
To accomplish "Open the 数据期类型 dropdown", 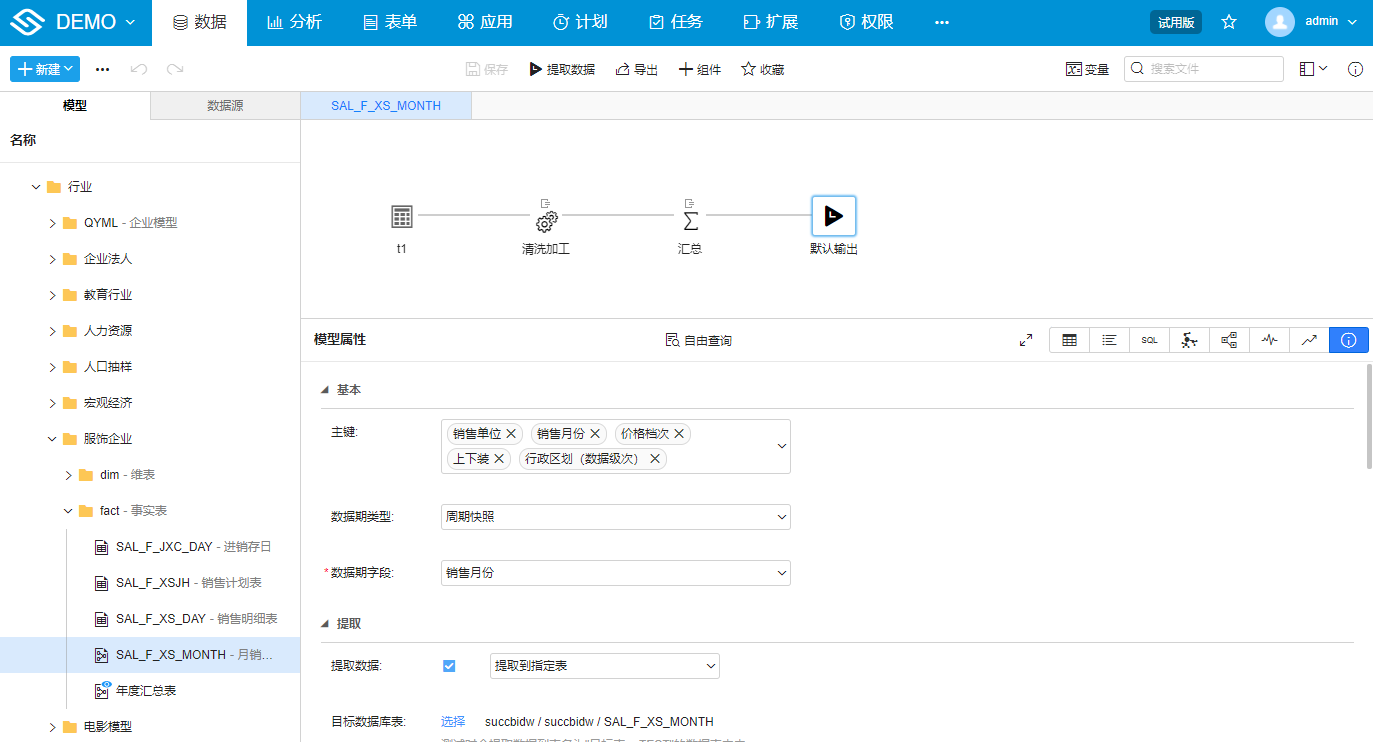I will tap(615, 517).
